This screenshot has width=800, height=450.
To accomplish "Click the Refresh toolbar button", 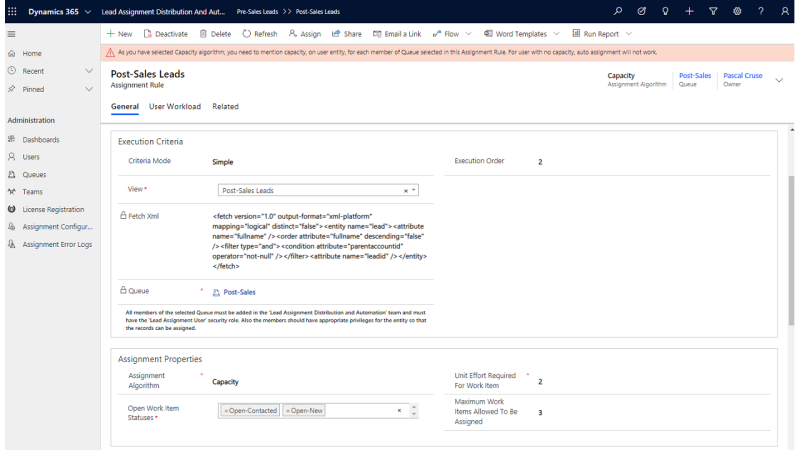I will tap(259, 34).
